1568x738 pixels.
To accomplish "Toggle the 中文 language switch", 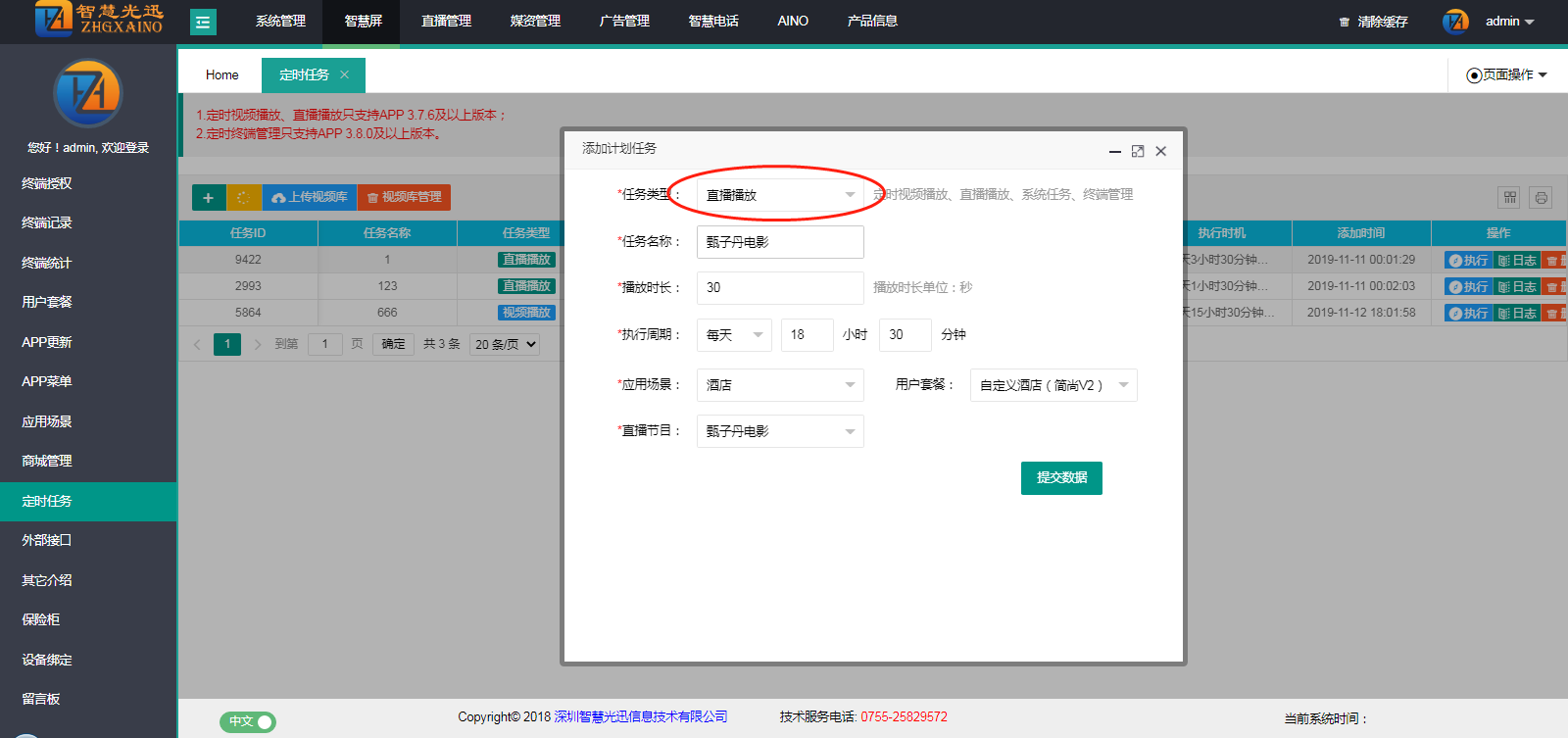I will pyautogui.click(x=248, y=721).
